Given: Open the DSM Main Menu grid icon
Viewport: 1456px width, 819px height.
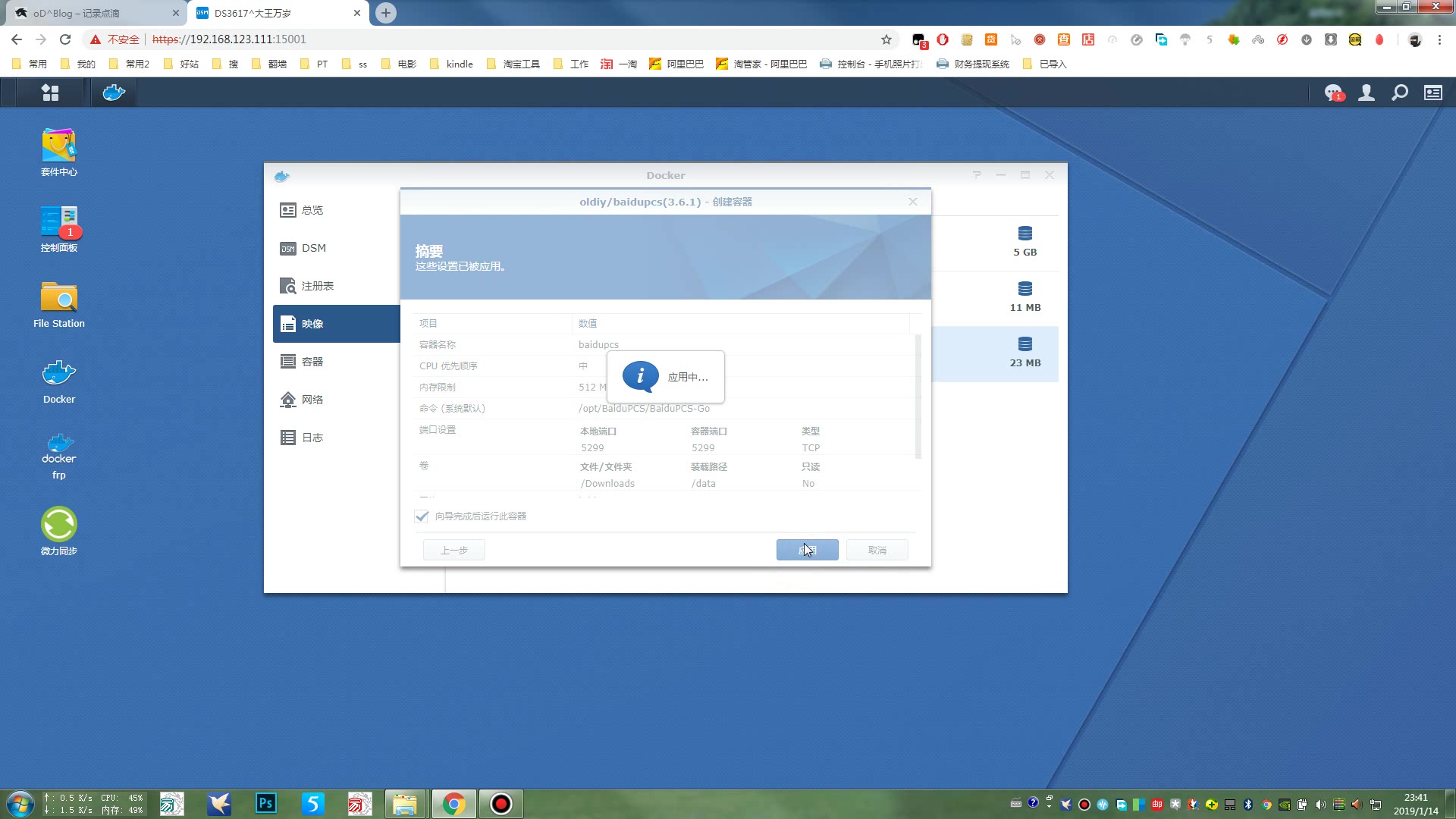Looking at the screenshot, I should [50, 93].
